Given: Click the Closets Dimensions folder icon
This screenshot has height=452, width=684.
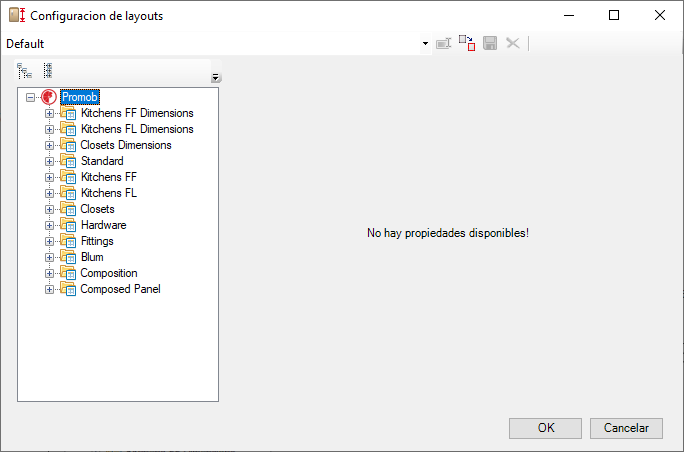Looking at the screenshot, I should [68, 145].
